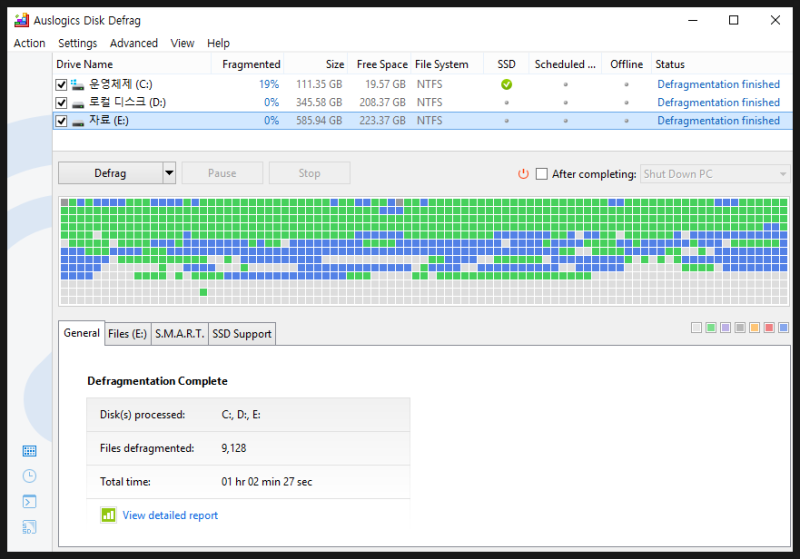The height and width of the screenshot is (559, 800).
Task: Click Defragmentation finished status for E:
Action: click(x=718, y=121)
